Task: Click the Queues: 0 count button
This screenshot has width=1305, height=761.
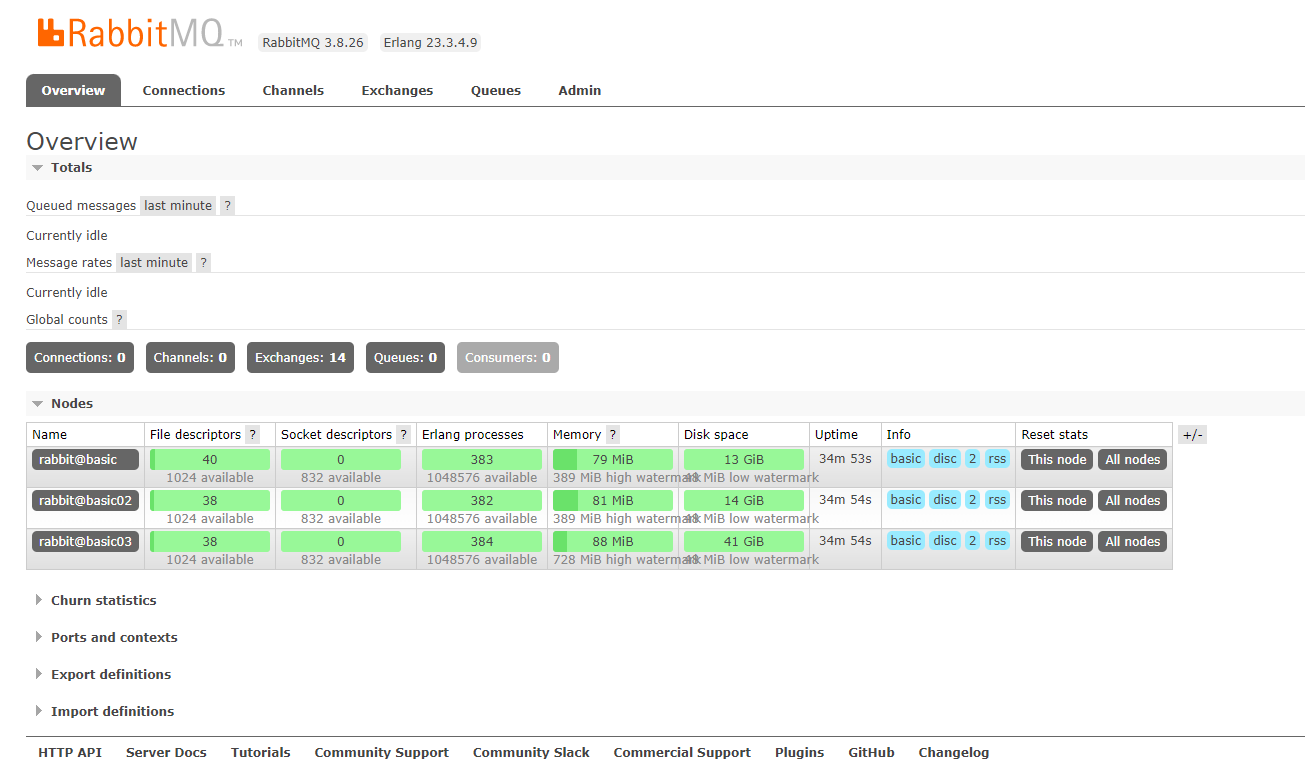Action: [x=405, y=357]
